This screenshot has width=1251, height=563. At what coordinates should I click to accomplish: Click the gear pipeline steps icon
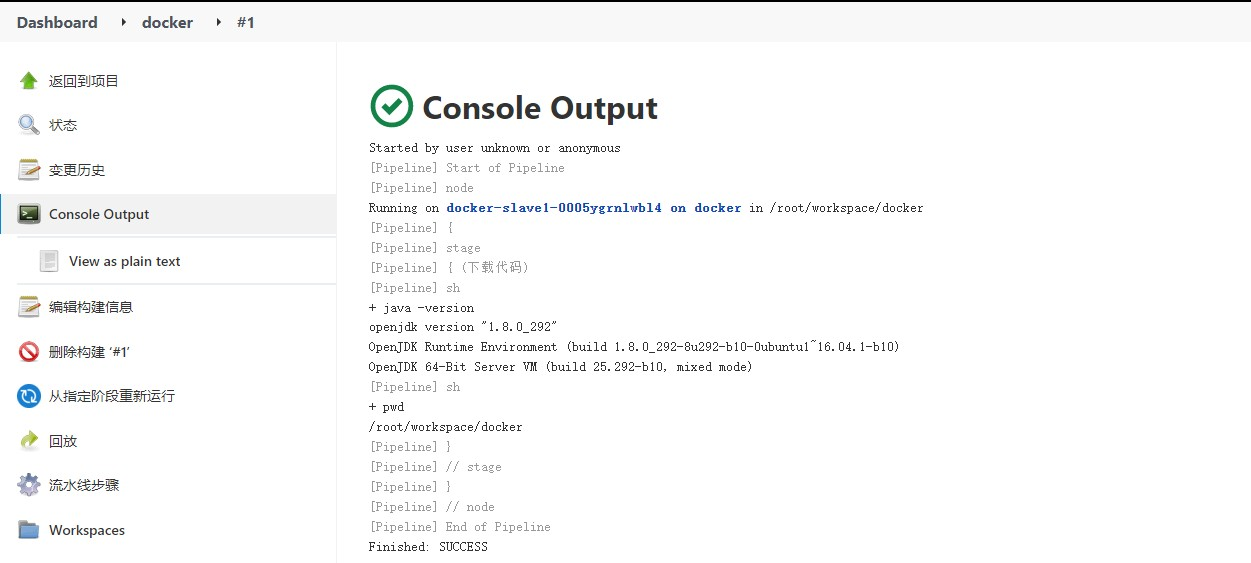click(x=29, y=485)
